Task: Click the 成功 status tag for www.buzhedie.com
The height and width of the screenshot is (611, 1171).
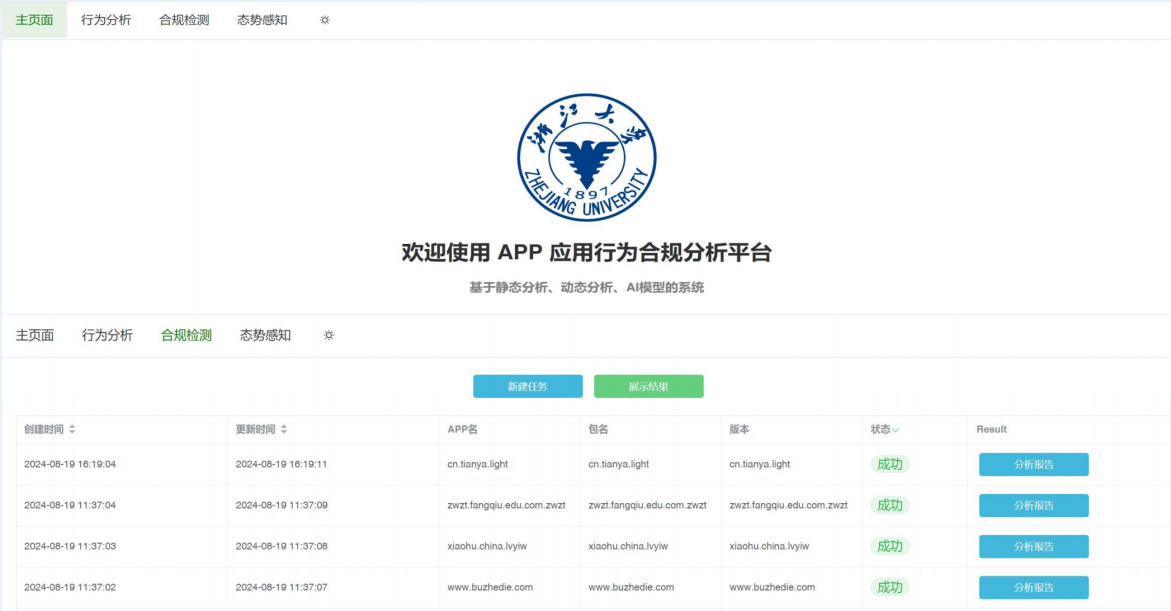Action: click(x=889, y=588)
